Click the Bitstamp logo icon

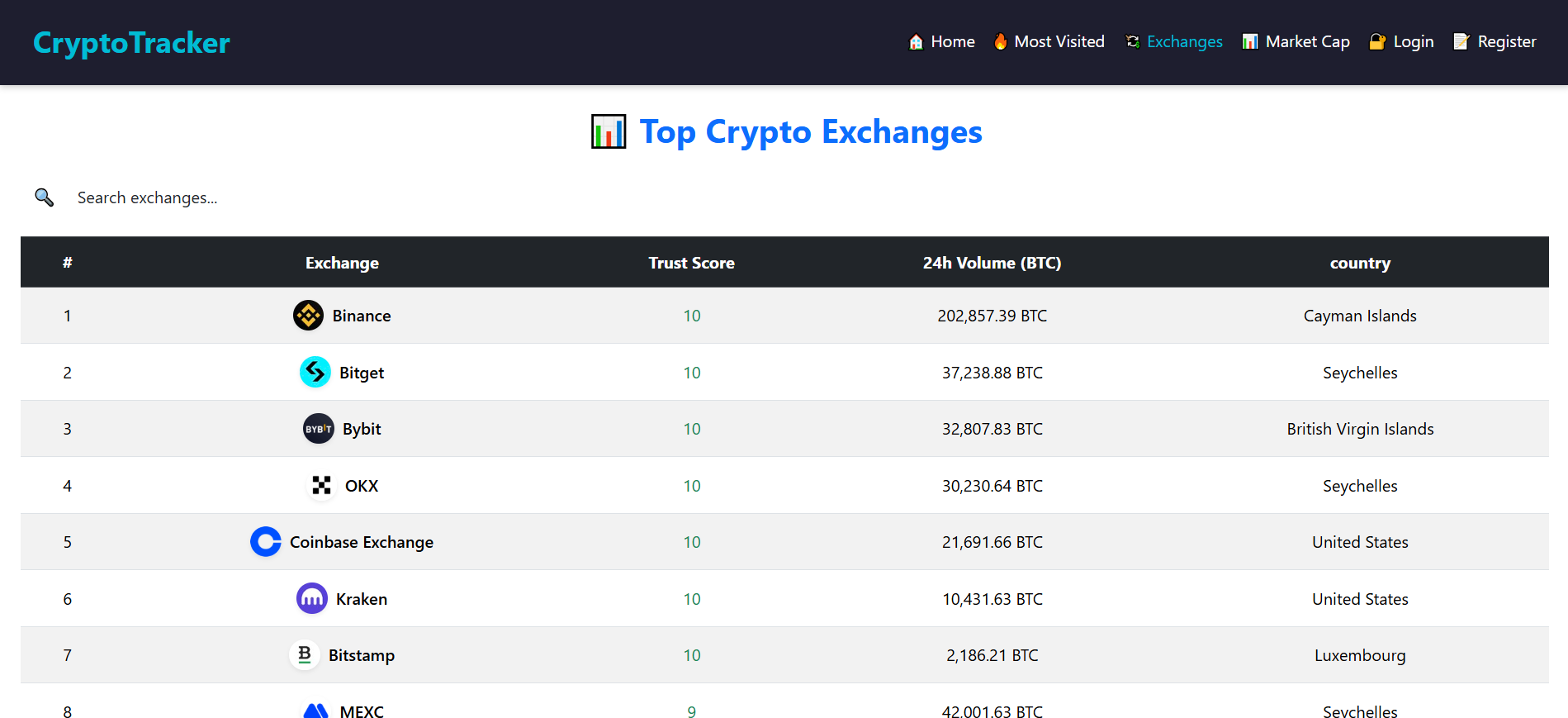(304, 655)
